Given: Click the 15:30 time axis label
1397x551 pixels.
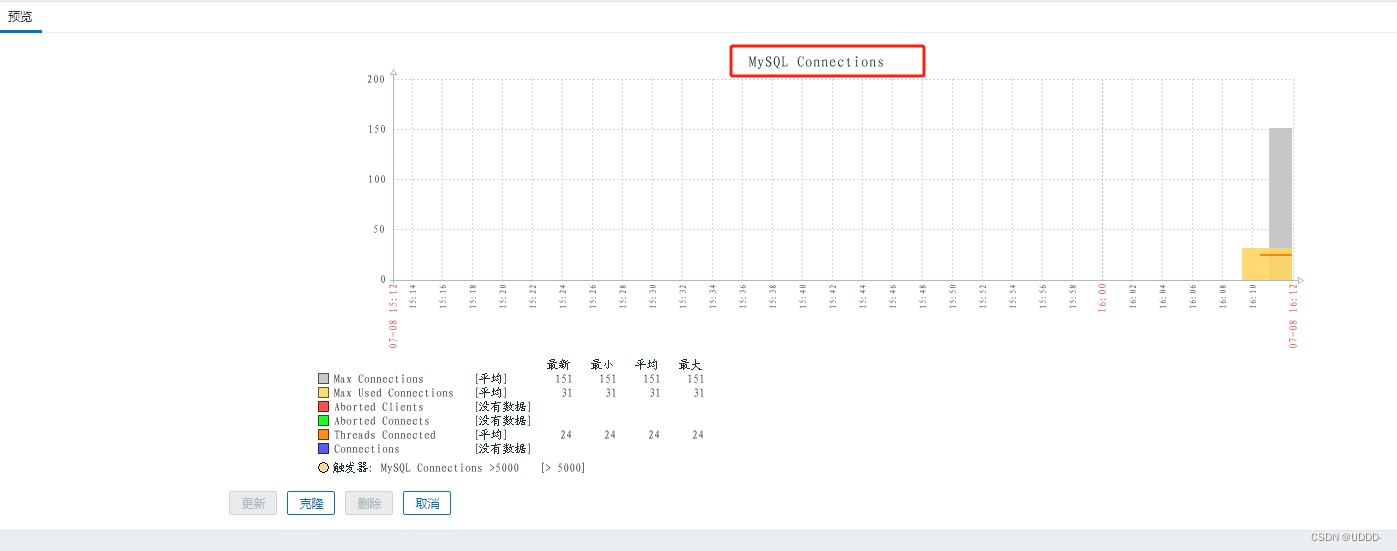Looking at the screenshot, I should [x=653, y=297].
